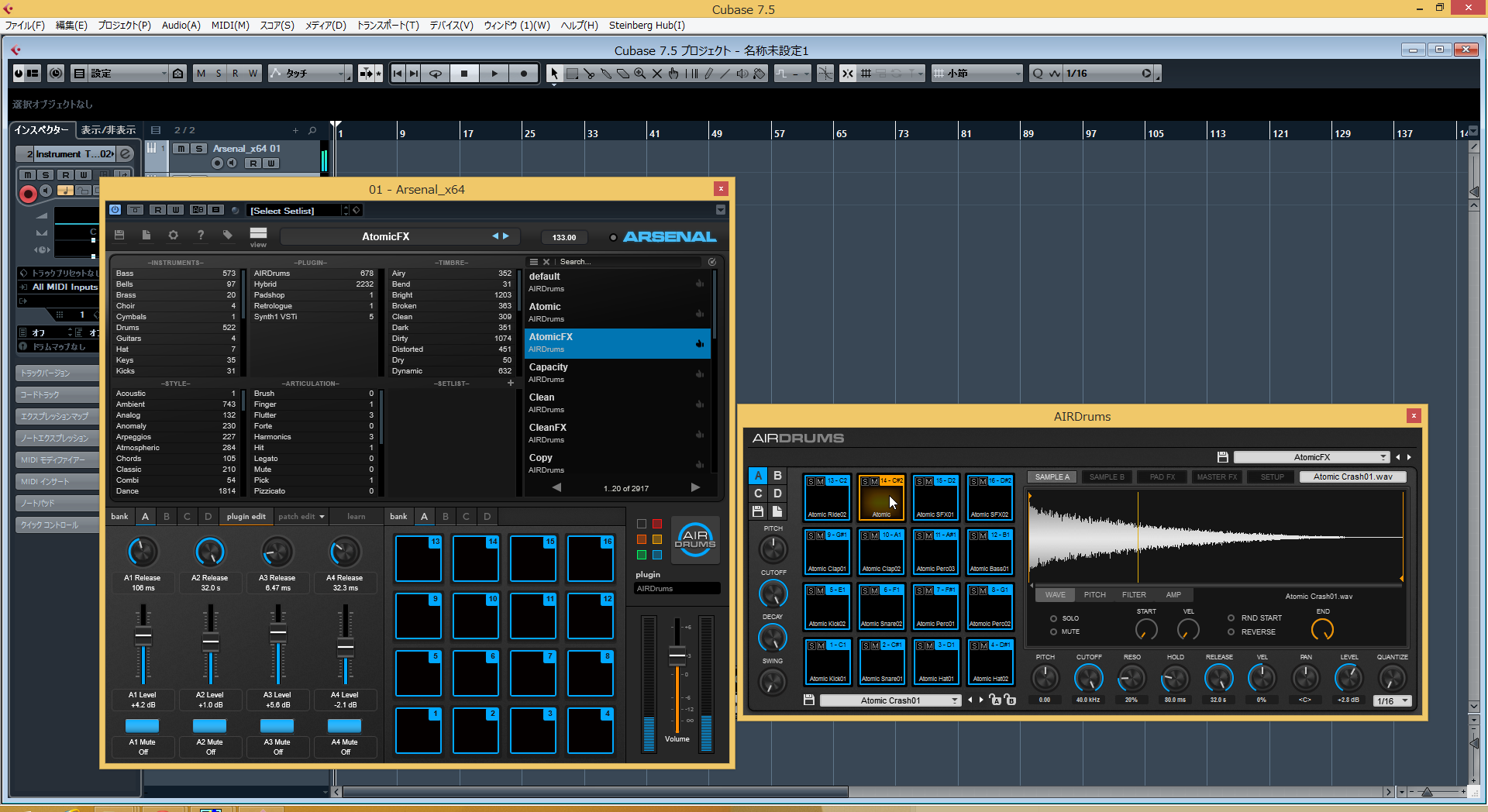Open the 1/16 quantize preset in Cubase toolbar
The height and width of the screenshot is (812, 1488).
pyautogui.click(x=1107, y=74)
